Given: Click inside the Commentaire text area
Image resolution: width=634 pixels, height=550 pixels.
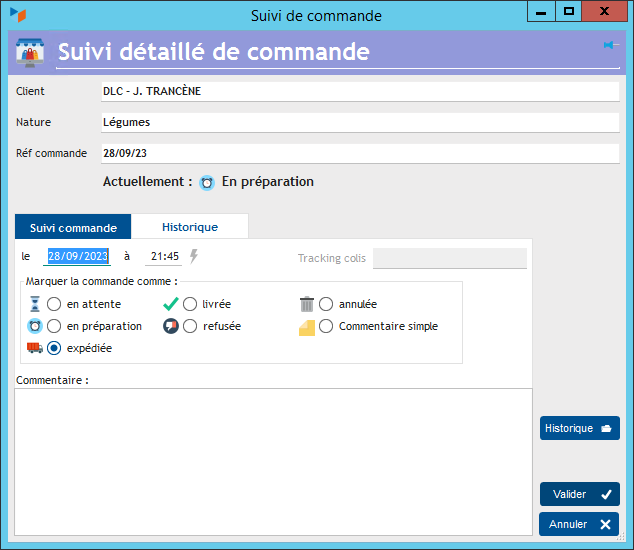Looking at the screenshot, I should [273, 461].
